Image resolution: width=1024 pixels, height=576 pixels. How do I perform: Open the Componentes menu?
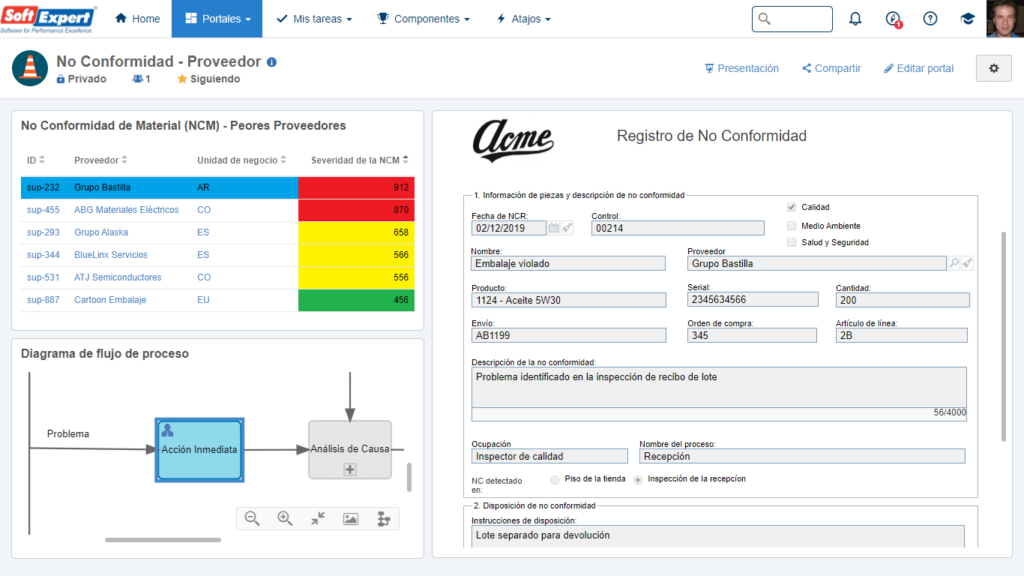click(x=423, y=19)
